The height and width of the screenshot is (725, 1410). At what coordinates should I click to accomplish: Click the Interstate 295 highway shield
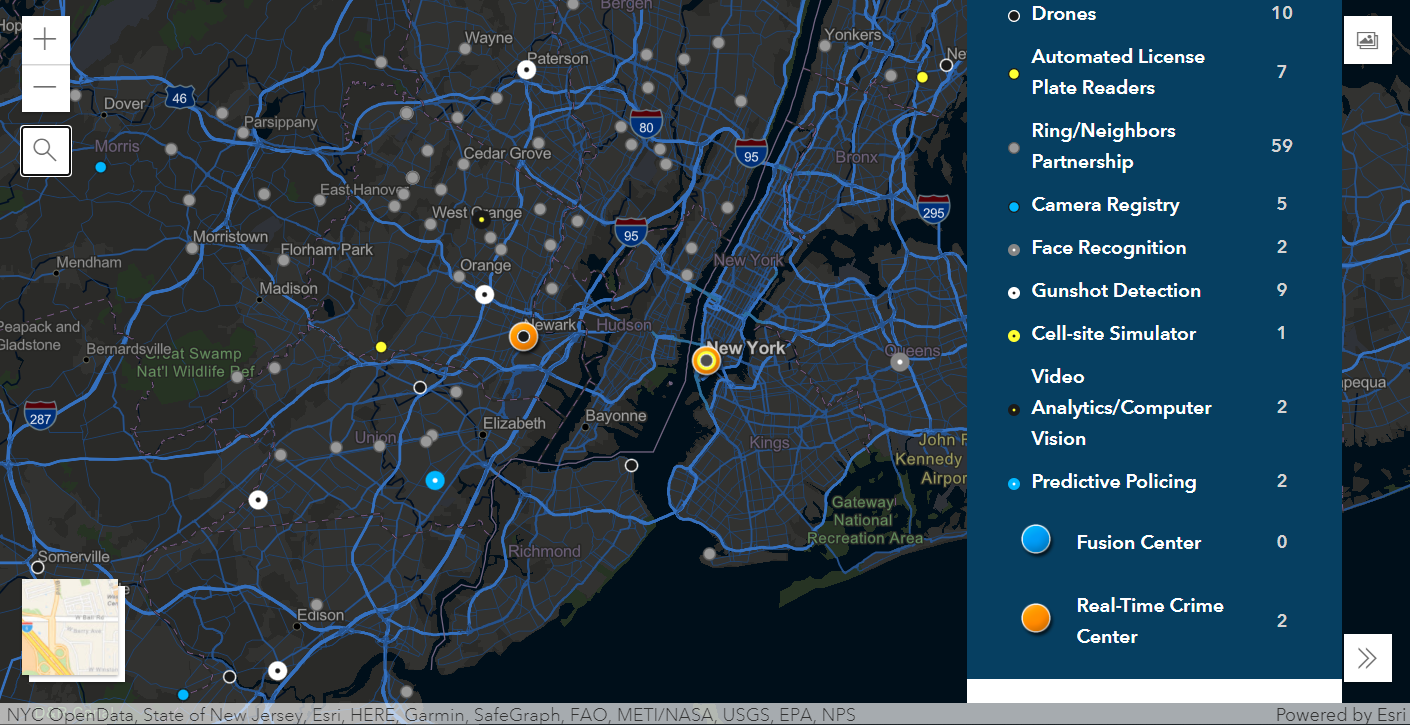[933, 209]
